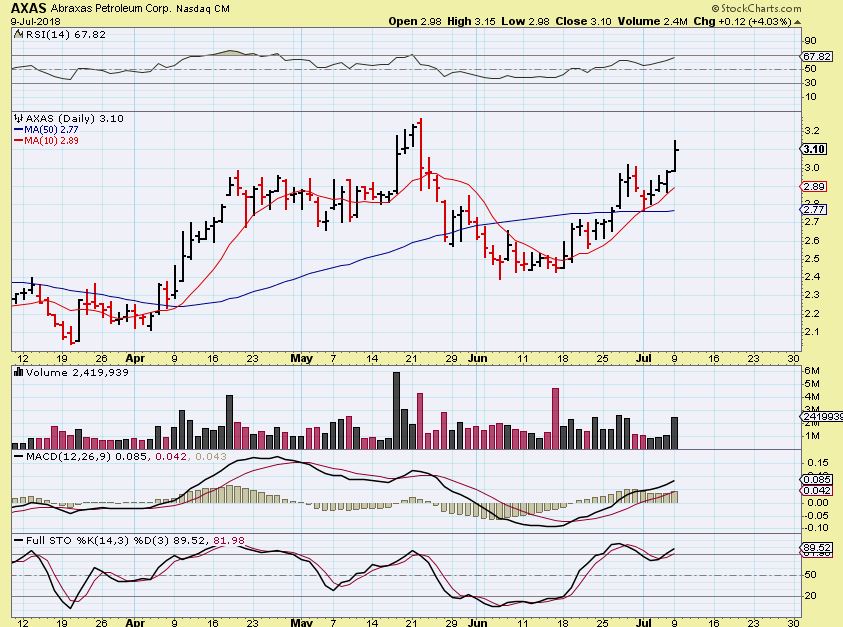Screen dimensions: 843x627
Task: Click the 2.77 moving average price tag
Action: pos(814,209)
